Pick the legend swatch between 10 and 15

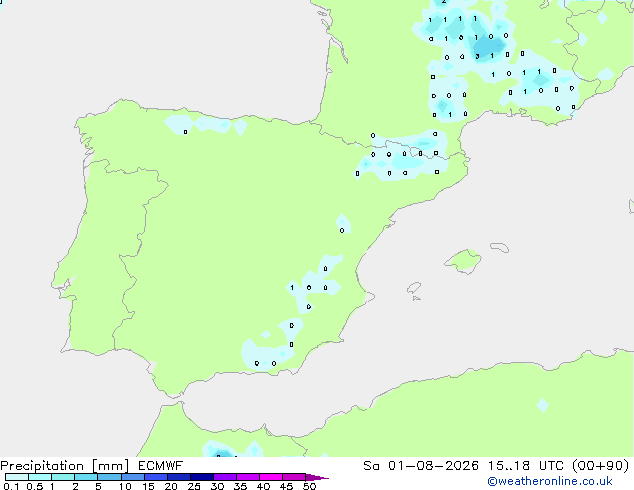(x=133, y=477)
